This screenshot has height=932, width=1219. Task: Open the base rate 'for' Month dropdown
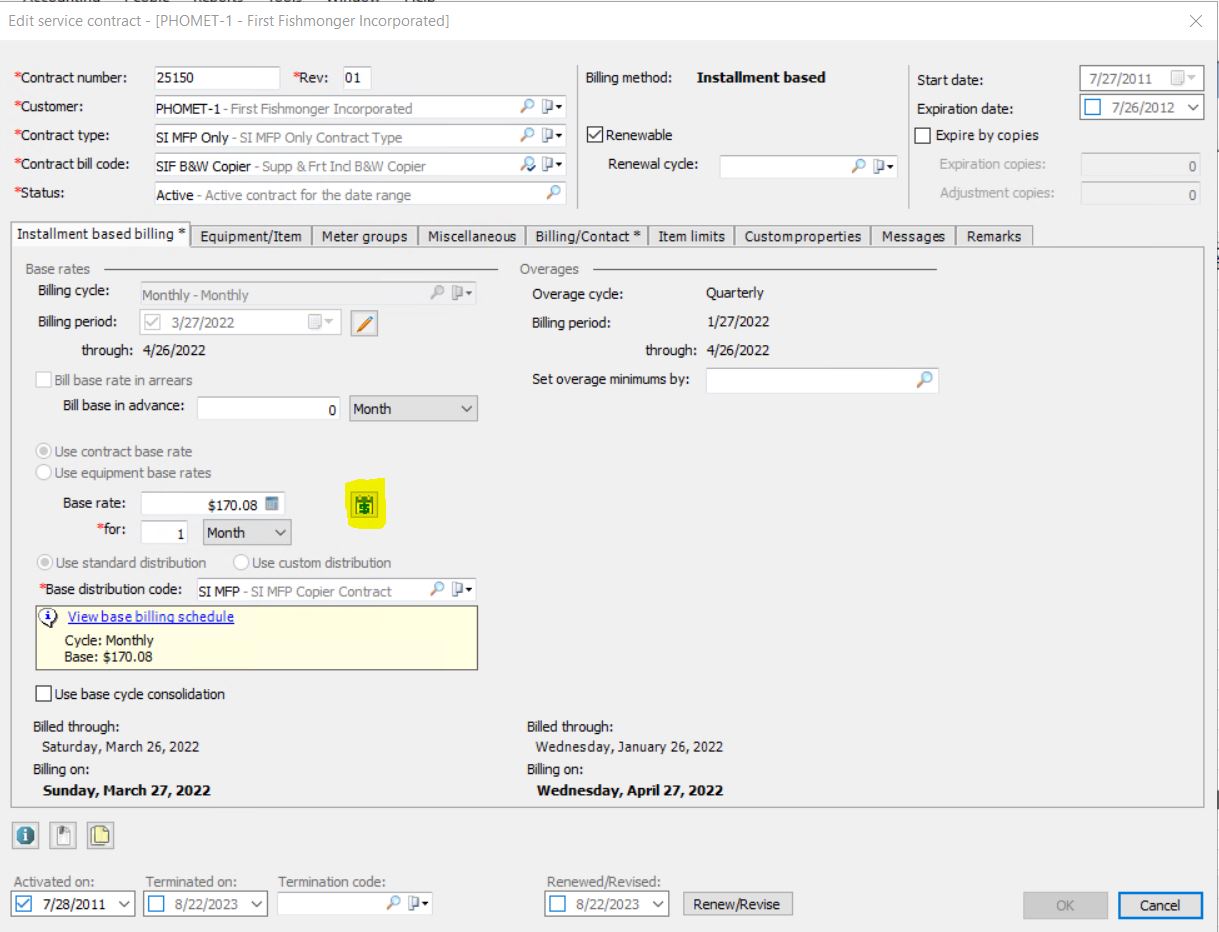click(x=279, y=533)
